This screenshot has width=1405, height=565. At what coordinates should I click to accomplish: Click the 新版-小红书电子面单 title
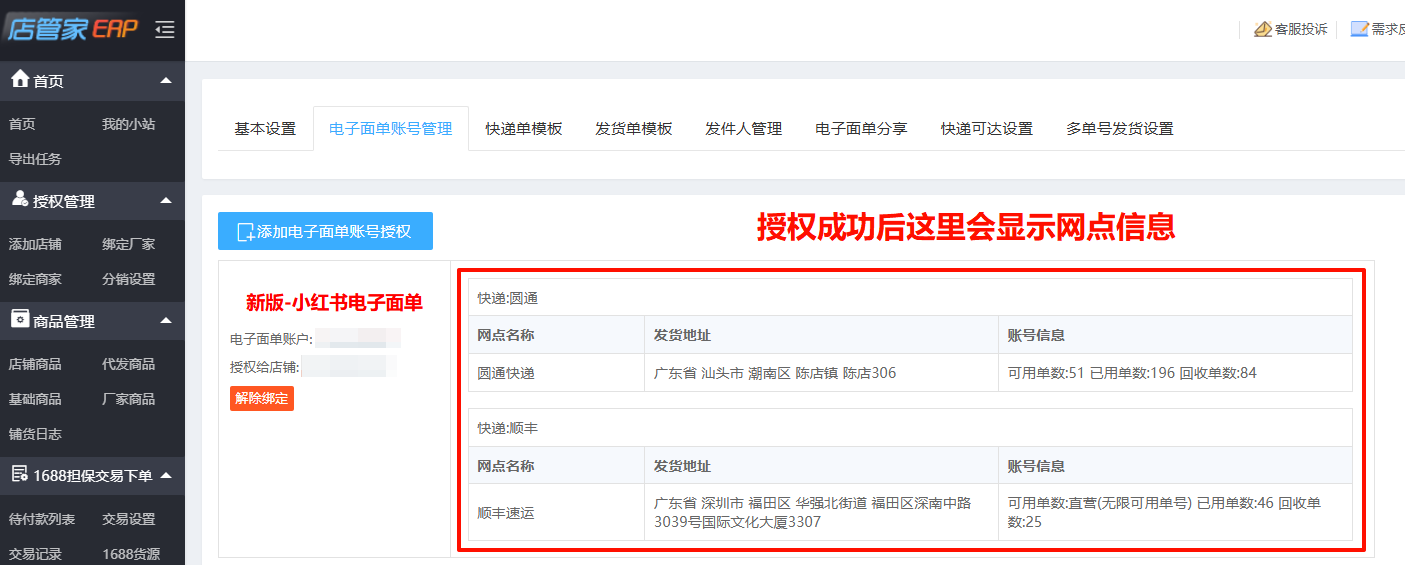(335, 303)
